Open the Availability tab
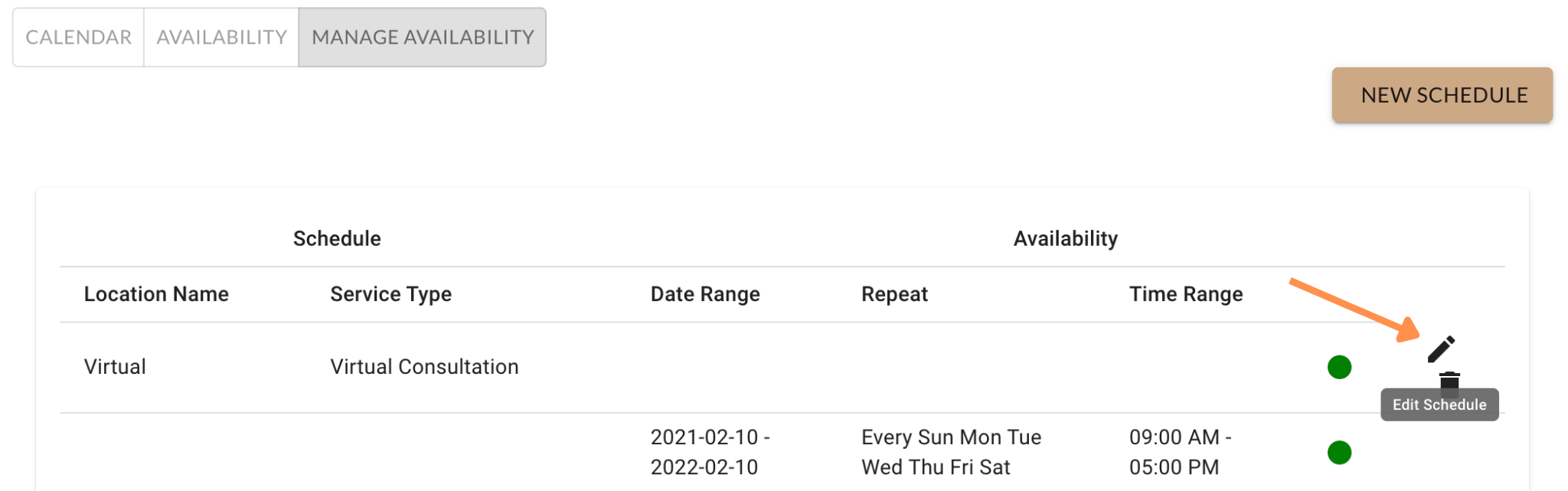 tap(221, 38)
